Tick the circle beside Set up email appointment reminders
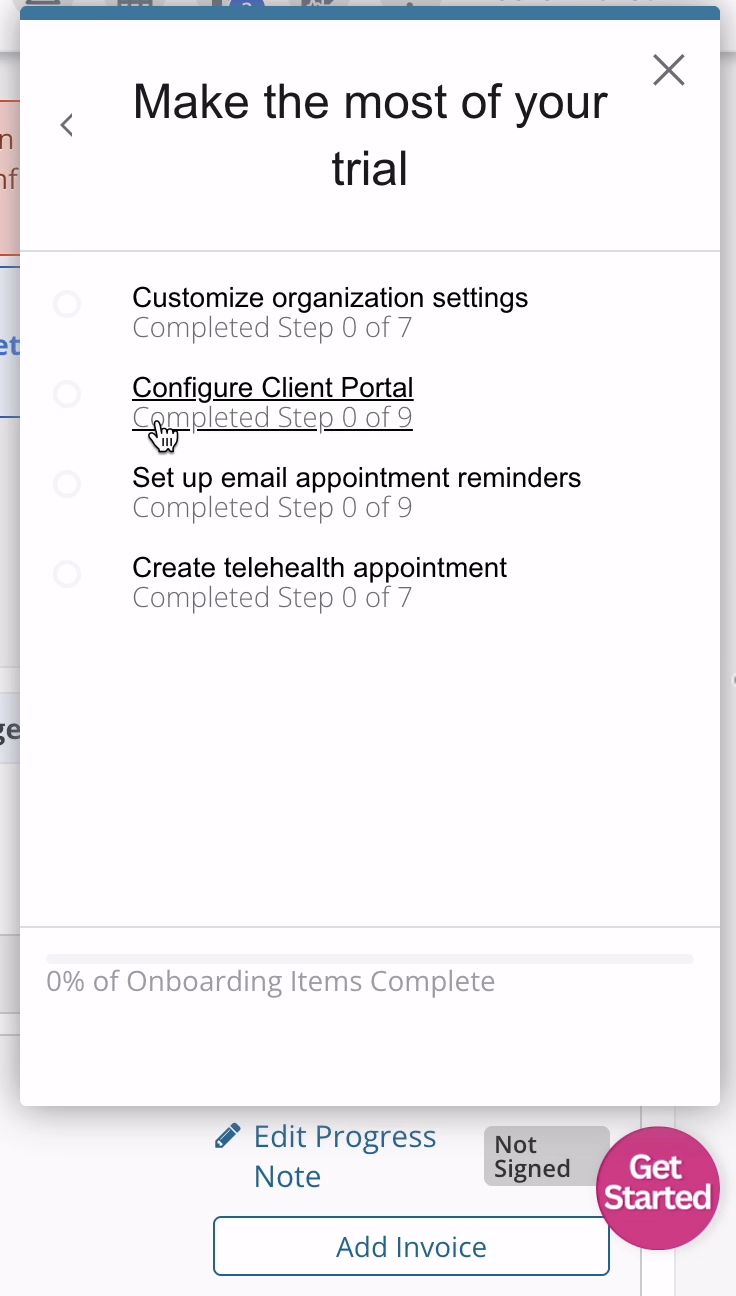736x1296 pixels. tap(67, 483)
